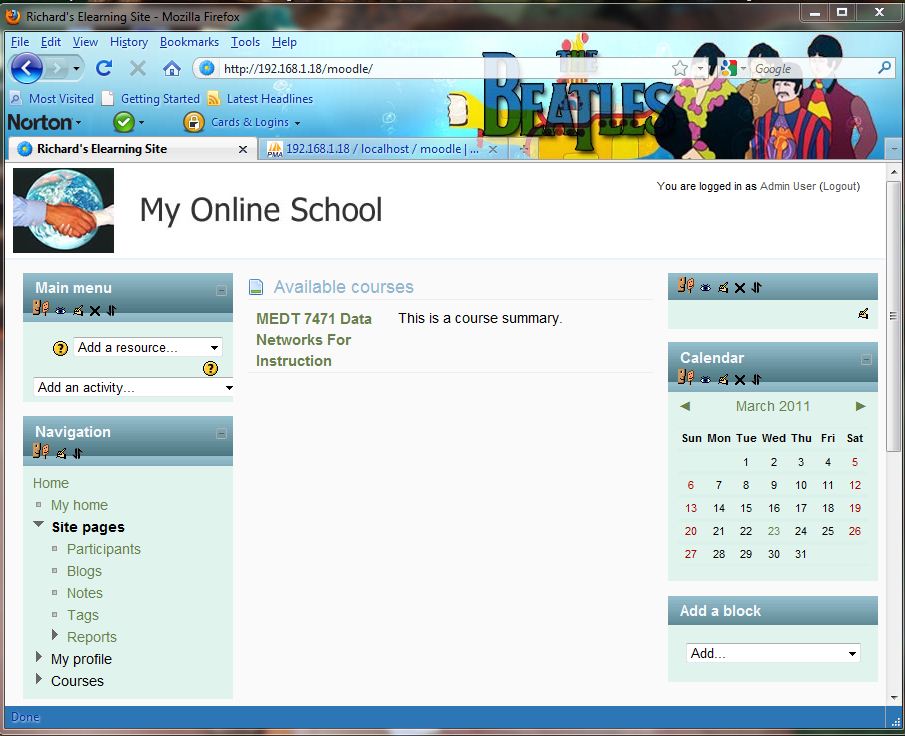This screenshot has height=736, width=905.
Task: Bookmark this page with the star
Action: [x=680, y=69]
